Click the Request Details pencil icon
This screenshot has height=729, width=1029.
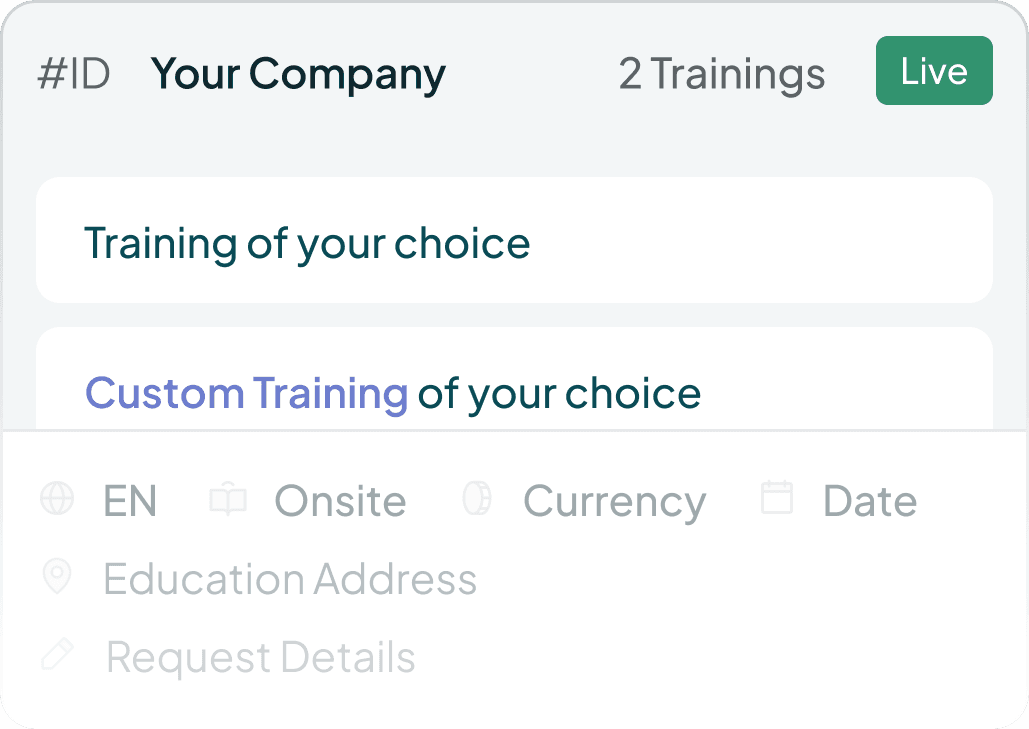pyautogui.click(x=57, y=656)
